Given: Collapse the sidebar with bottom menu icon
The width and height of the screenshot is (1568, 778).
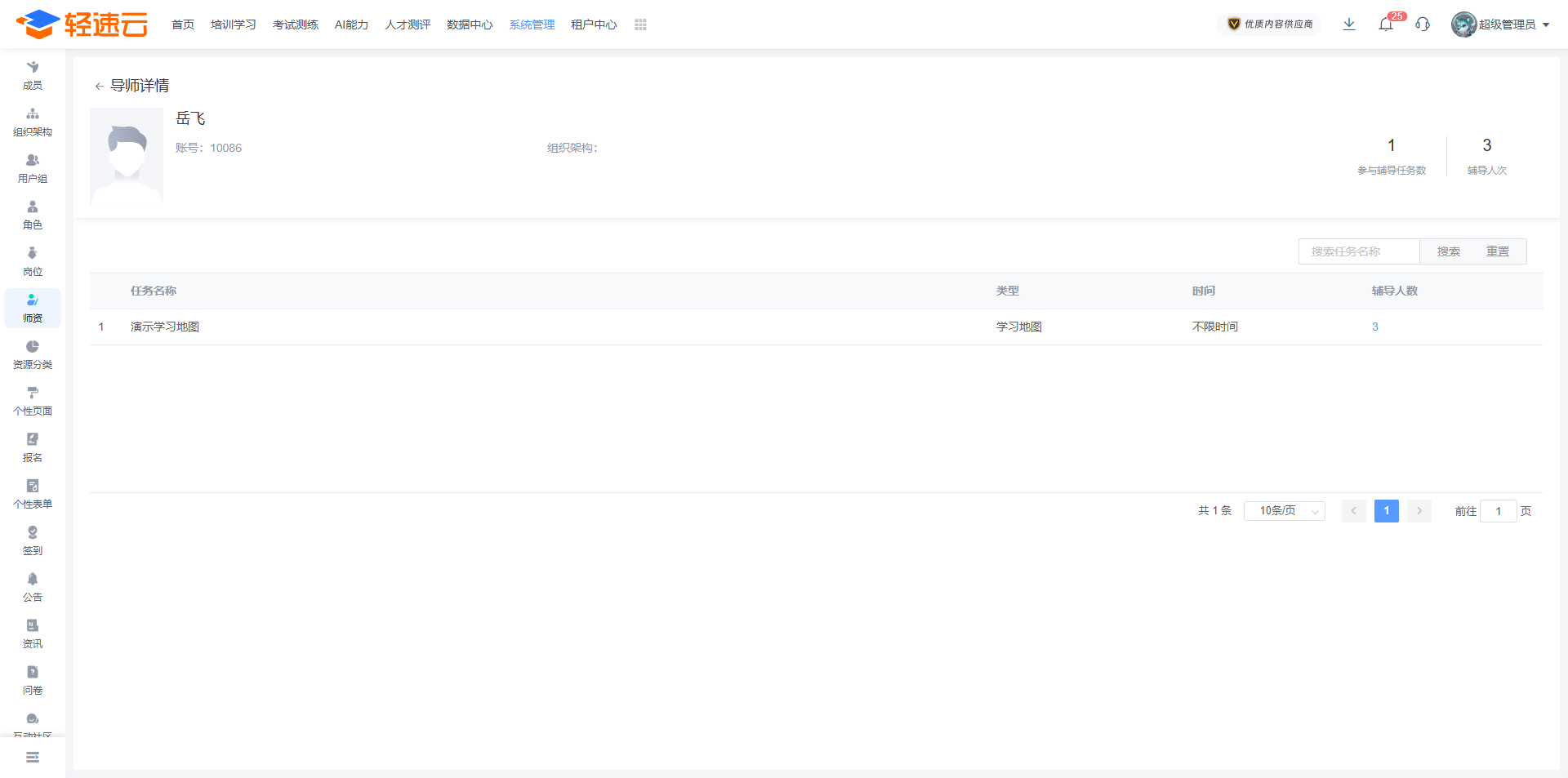Looking at the screenshot, I should (x=33, y=758).
